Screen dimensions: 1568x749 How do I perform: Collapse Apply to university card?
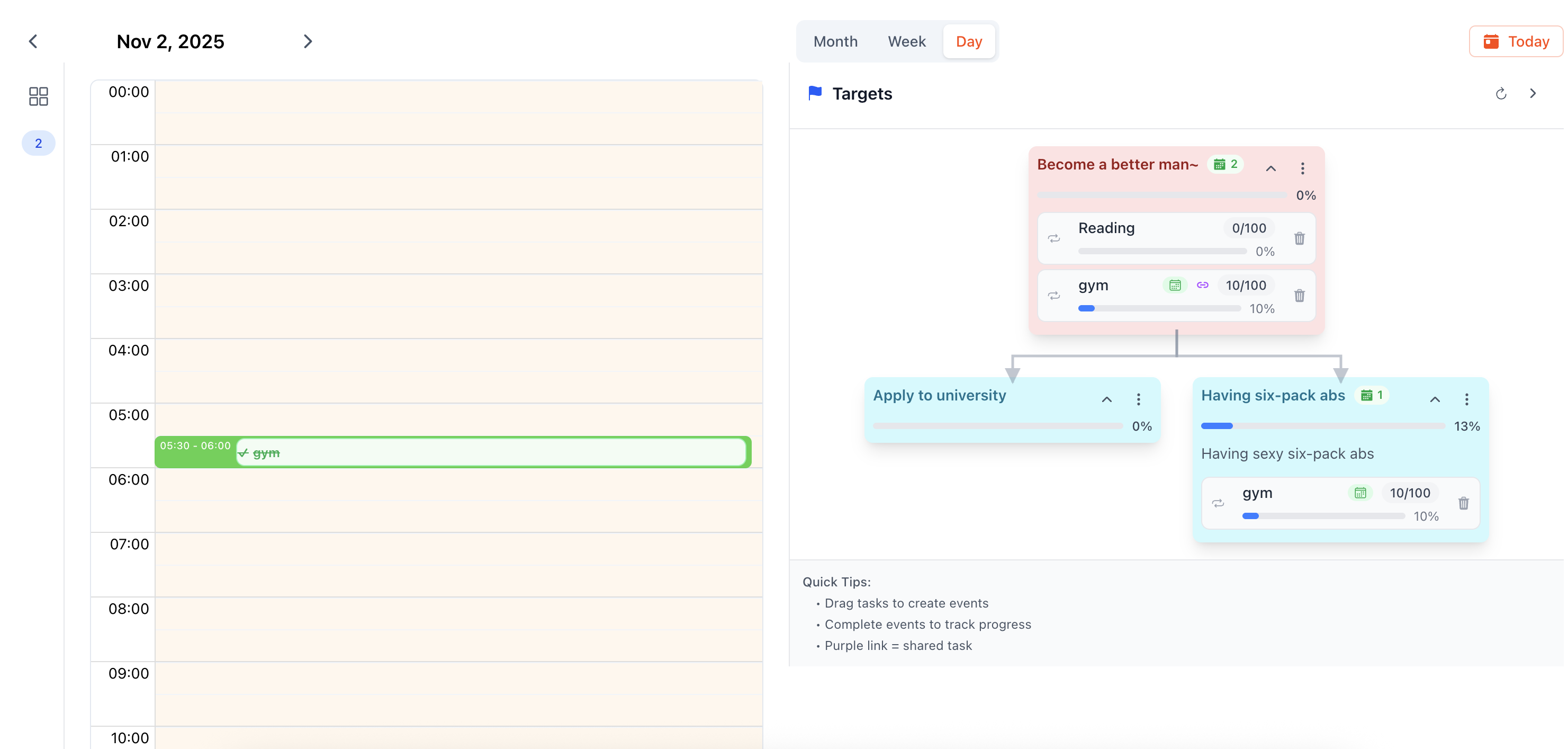pos(1107,399)
